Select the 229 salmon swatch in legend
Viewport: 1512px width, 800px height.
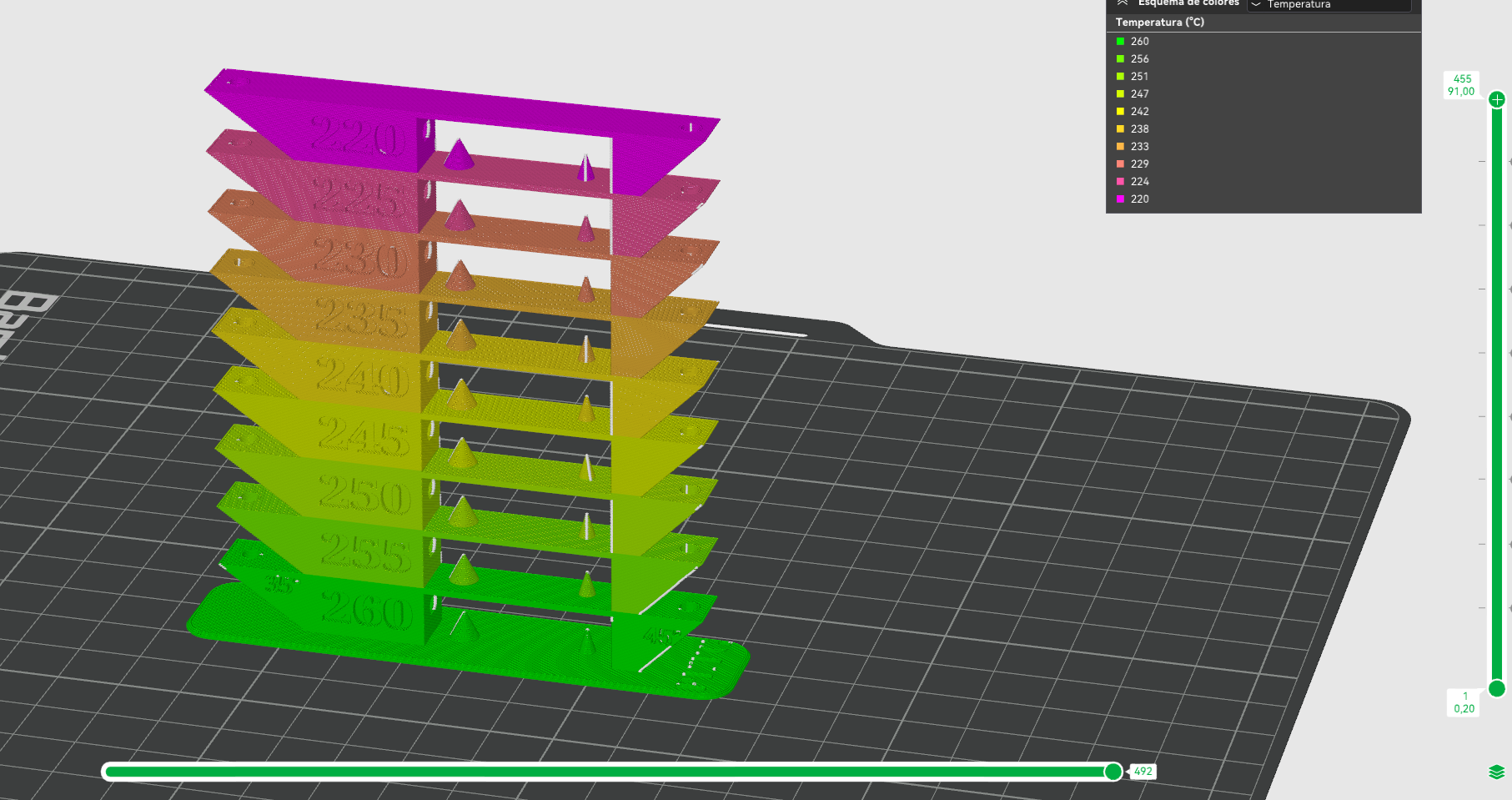[x=1121, y=164]
